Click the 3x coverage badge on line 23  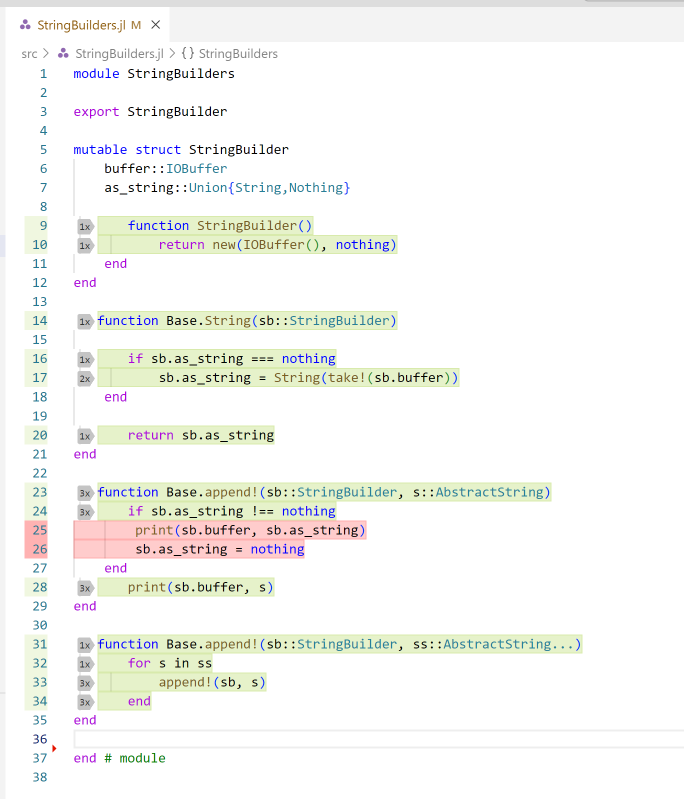pos(85,492)
